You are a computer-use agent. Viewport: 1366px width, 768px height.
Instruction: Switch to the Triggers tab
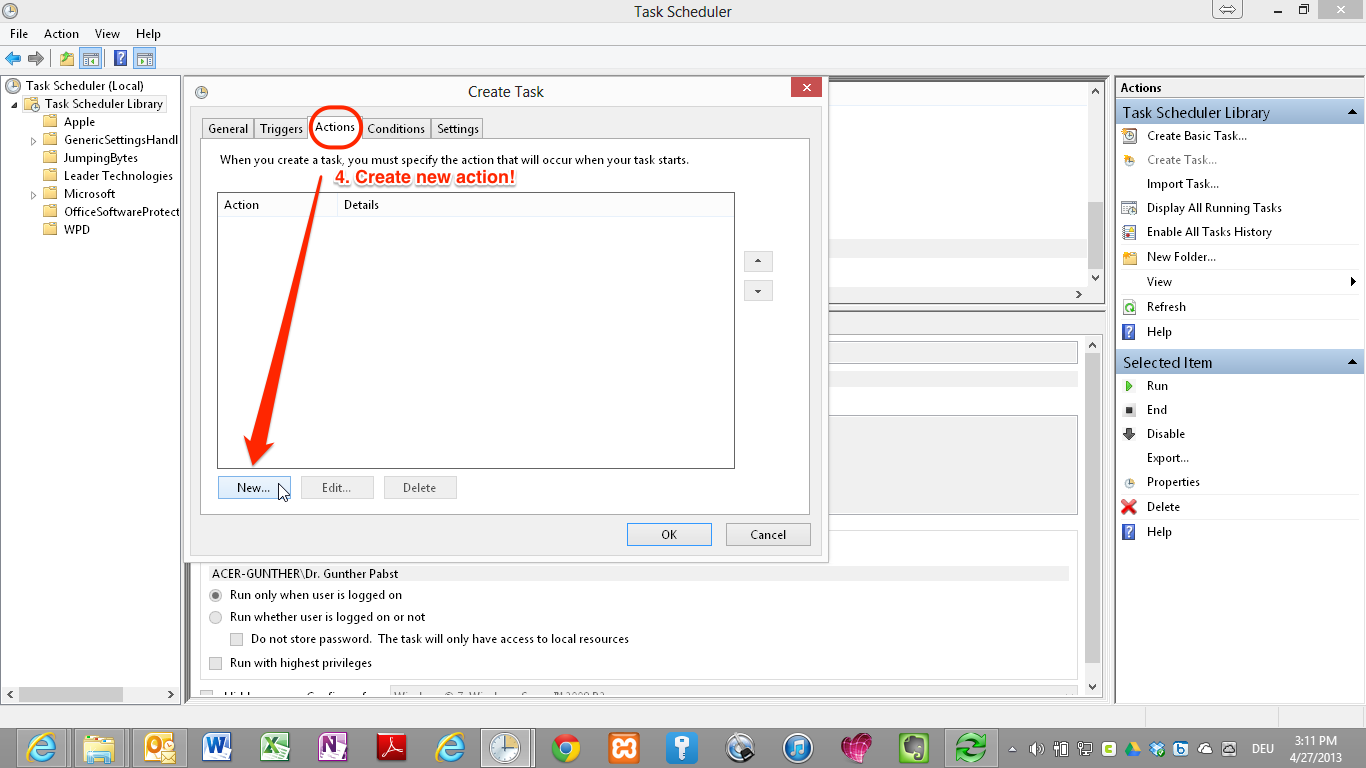click(x=281, y=129)
